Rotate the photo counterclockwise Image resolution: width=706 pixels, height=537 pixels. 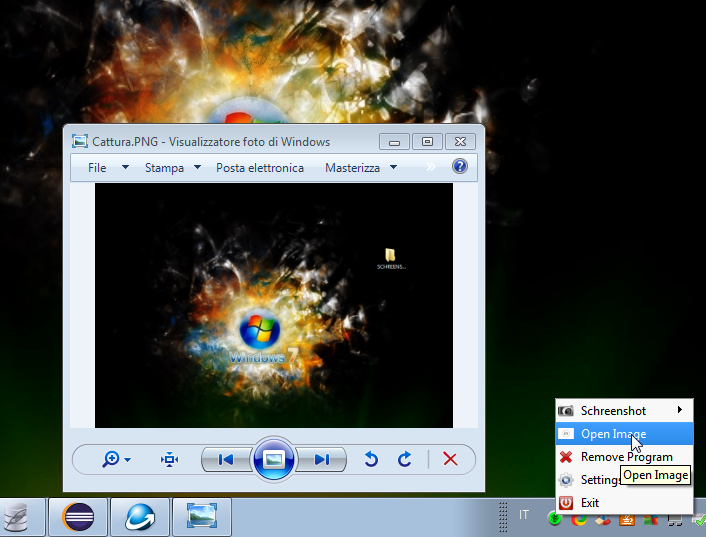pyautogui.click(x=371, y=459)
